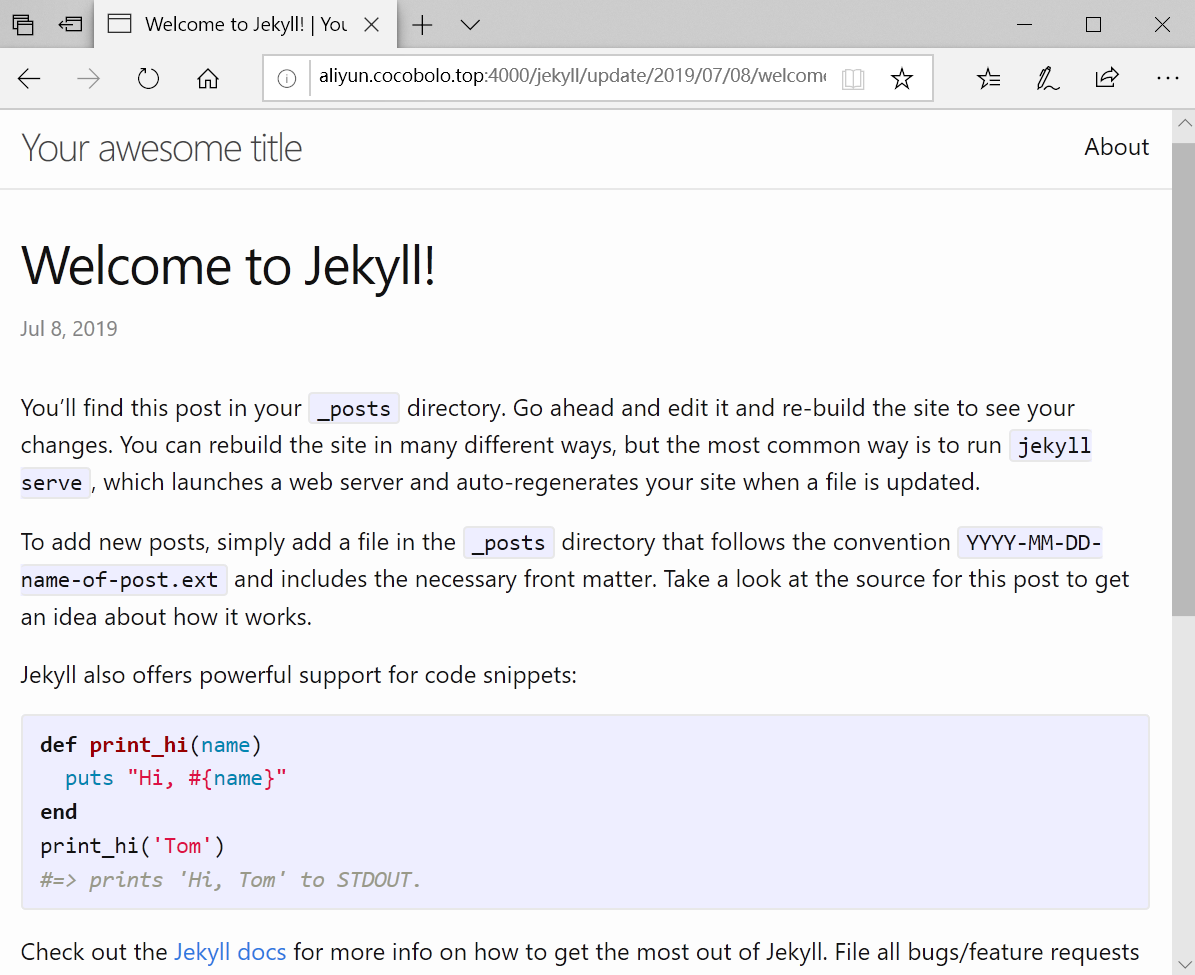Enter reading view
1195x975 pixels.
click(x=853, y=78)
